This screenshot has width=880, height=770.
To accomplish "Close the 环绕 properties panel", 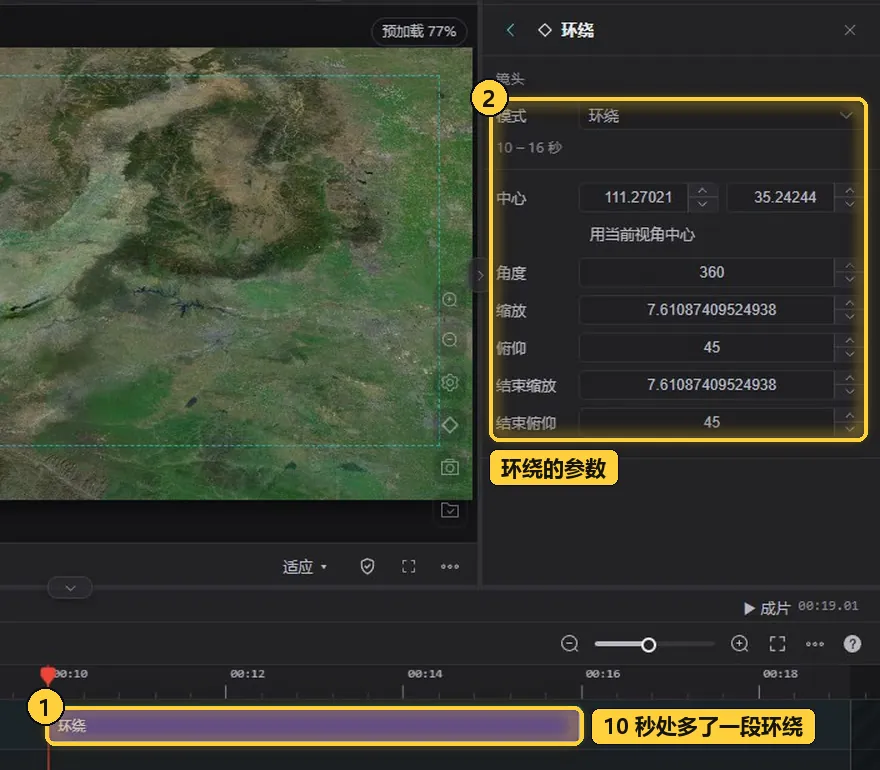I will point(850,30).
